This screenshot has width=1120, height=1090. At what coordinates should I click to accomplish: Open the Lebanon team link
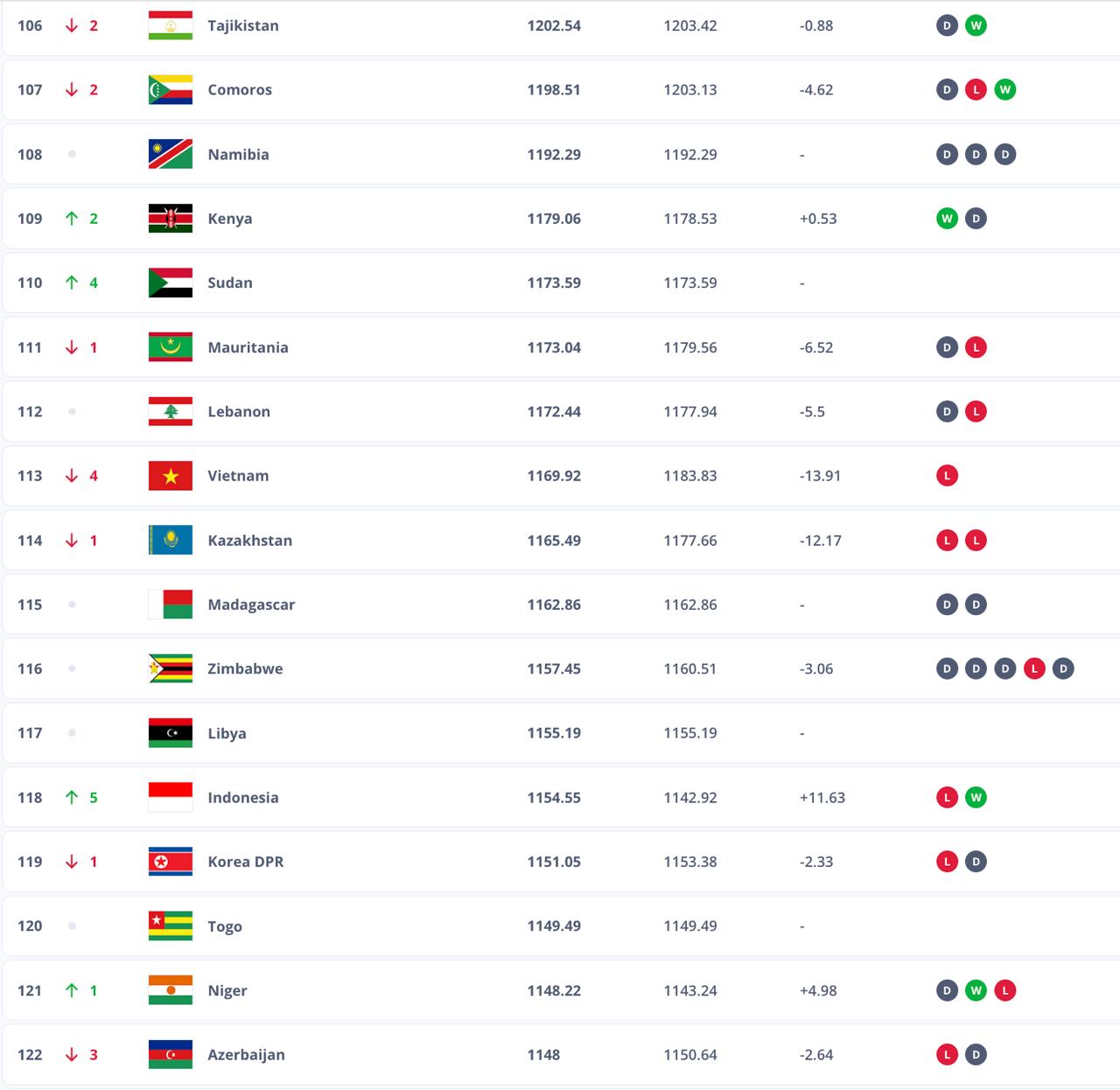tap(239, 411)
